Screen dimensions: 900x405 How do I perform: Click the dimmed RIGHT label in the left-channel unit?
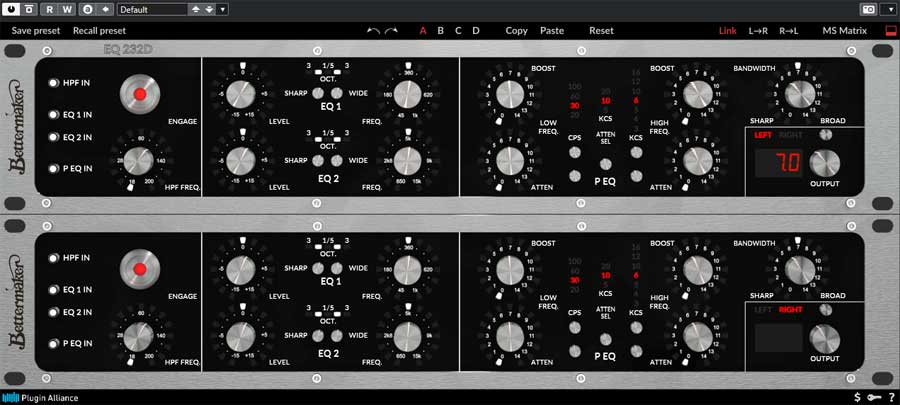point(790,135)
